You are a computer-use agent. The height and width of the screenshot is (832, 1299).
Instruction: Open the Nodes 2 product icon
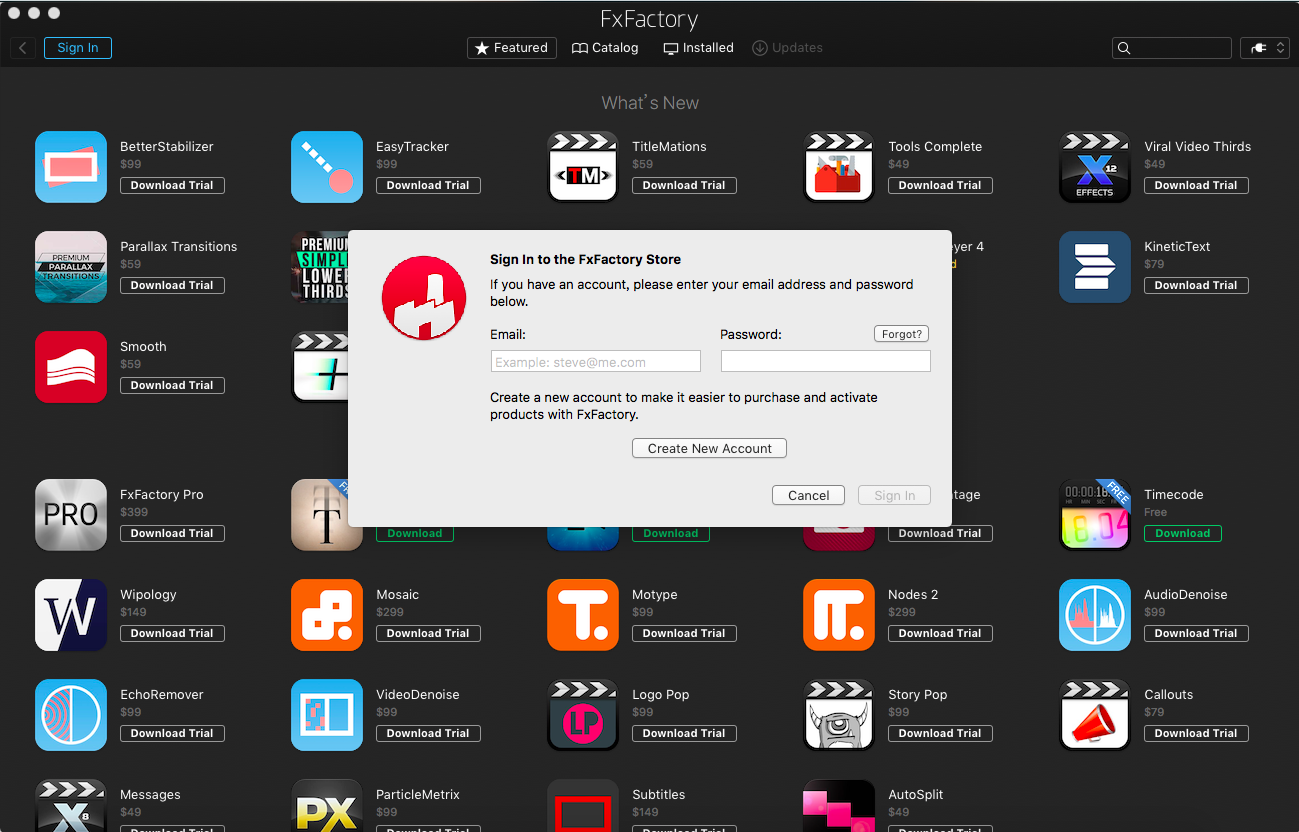coord(839,615)
